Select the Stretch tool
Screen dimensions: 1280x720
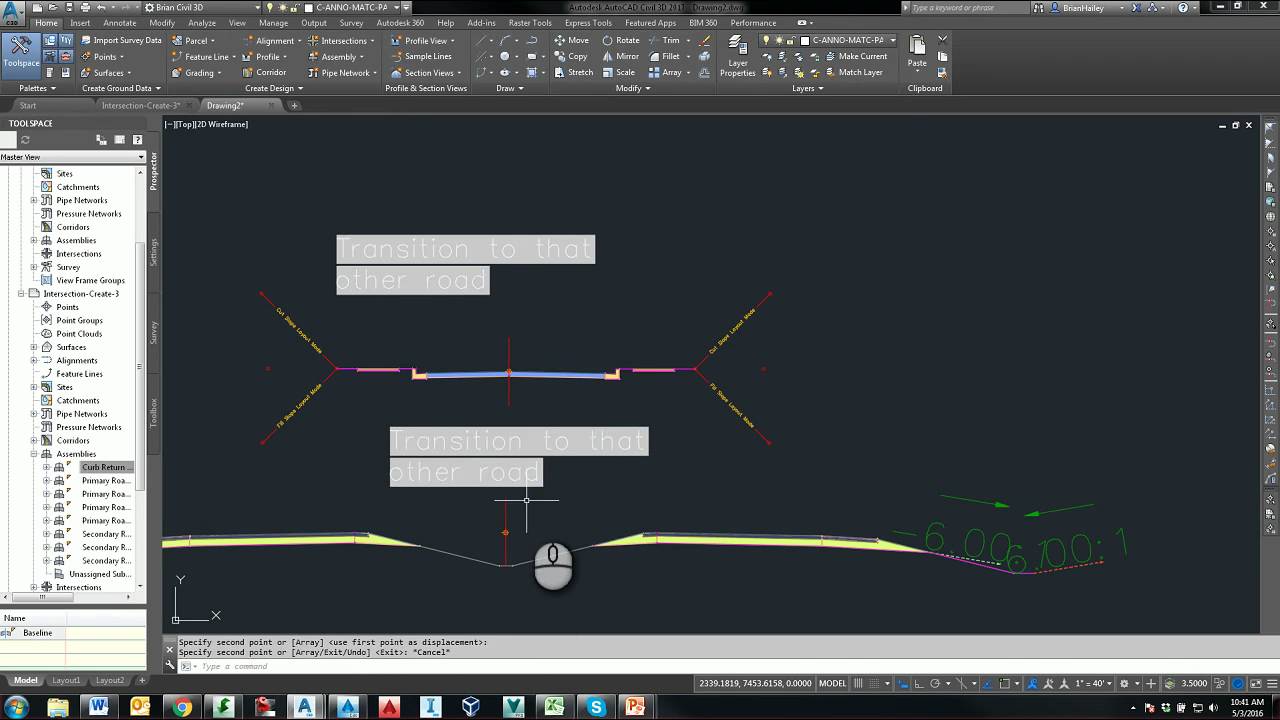(574, 72)
